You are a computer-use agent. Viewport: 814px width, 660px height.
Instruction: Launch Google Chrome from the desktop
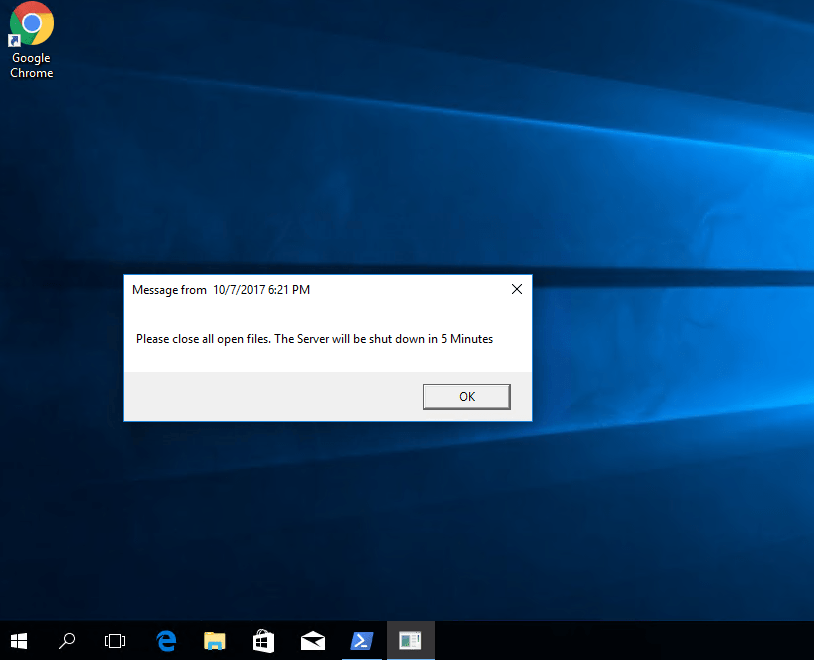30,22
